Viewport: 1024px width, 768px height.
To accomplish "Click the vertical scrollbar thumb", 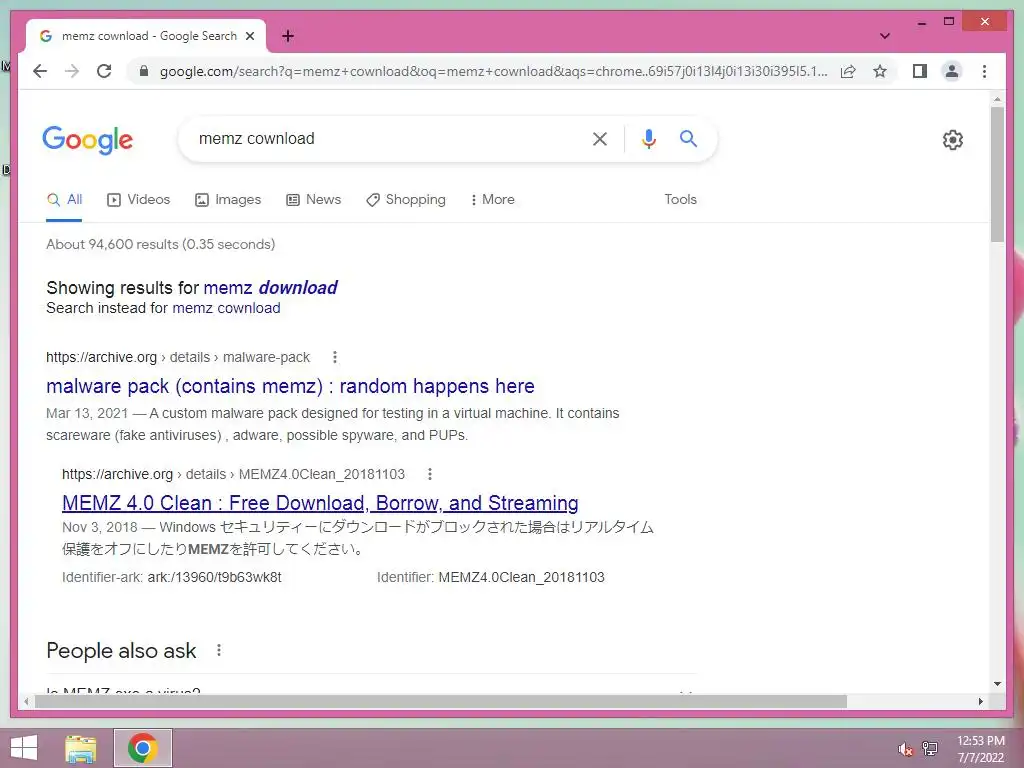I will click(997, 175).
